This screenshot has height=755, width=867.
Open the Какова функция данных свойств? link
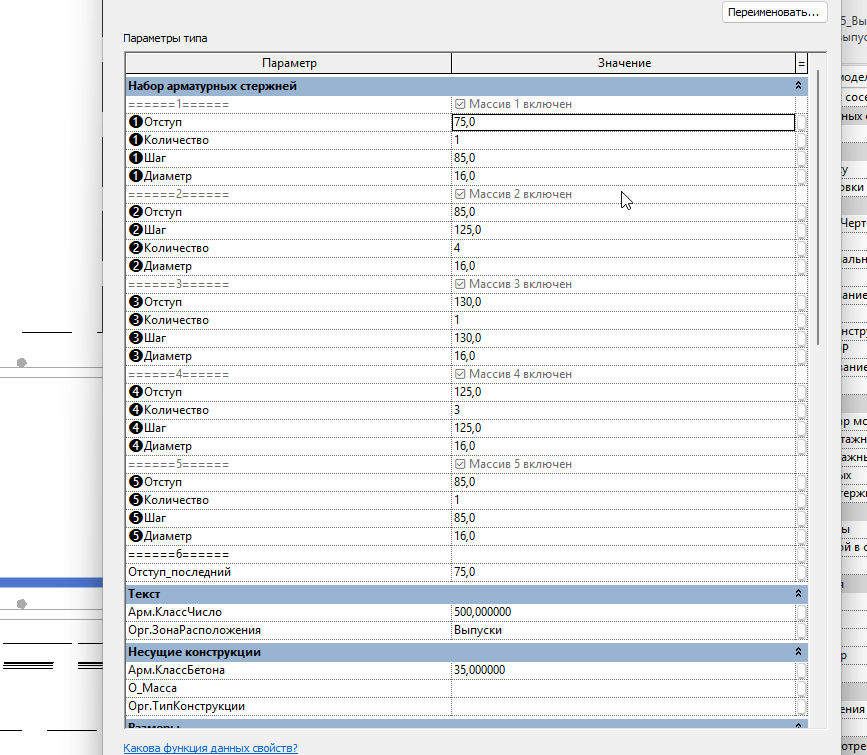point(210,748)
